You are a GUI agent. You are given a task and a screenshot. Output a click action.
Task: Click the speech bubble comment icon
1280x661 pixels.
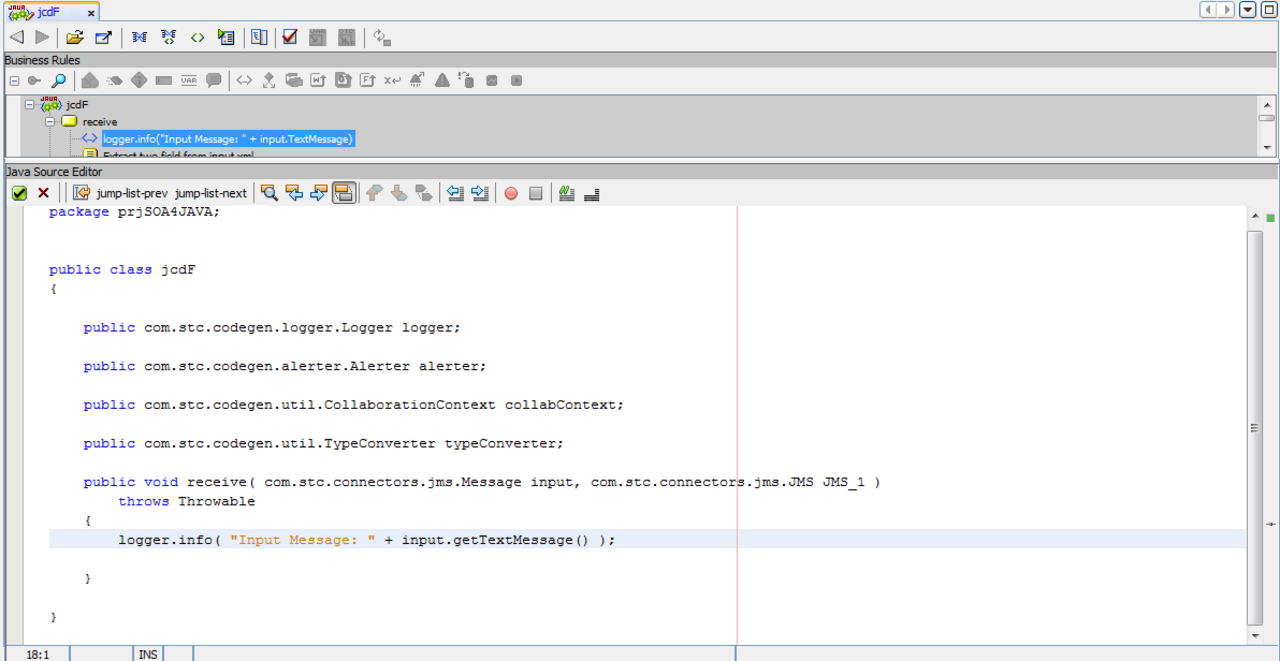213,80
